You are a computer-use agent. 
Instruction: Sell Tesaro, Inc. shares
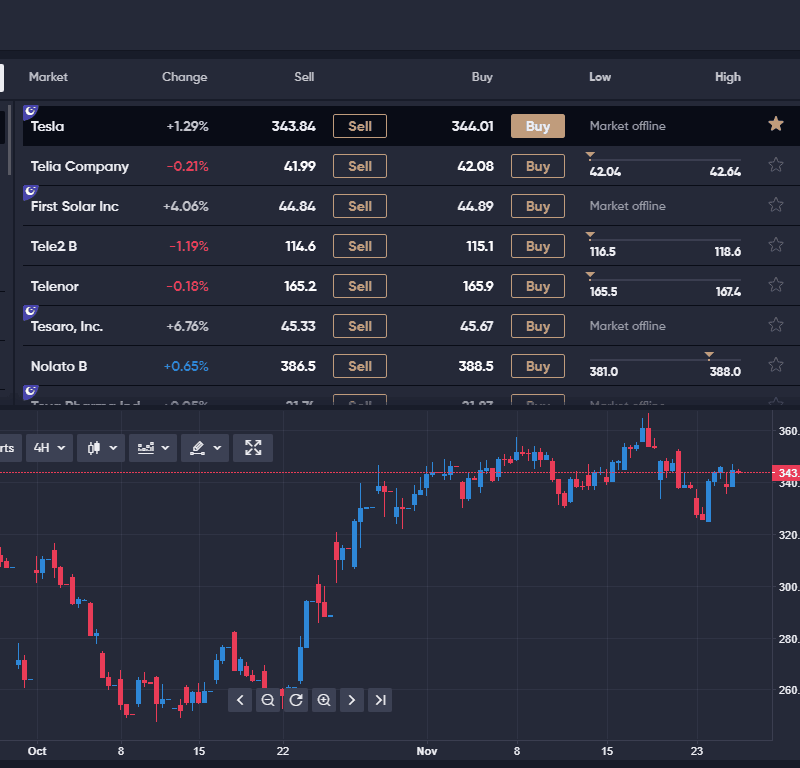pyautogui.click(x=360, y=326)
